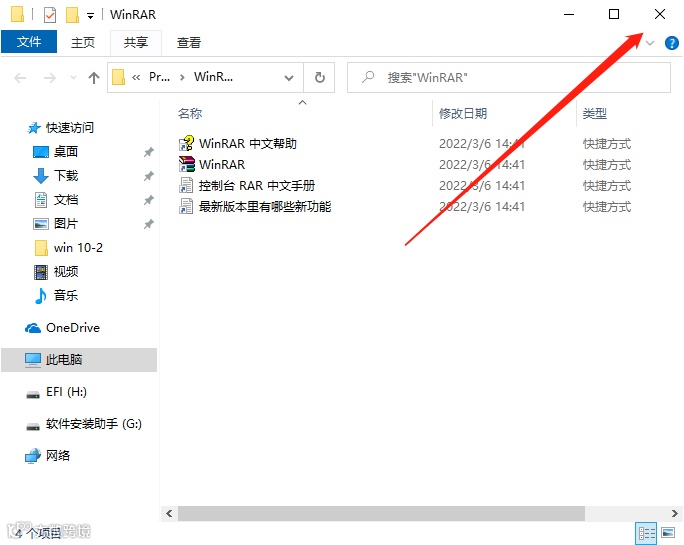Open 视频 in the navigation pane
684x545 pixels.
pos(65,272)
